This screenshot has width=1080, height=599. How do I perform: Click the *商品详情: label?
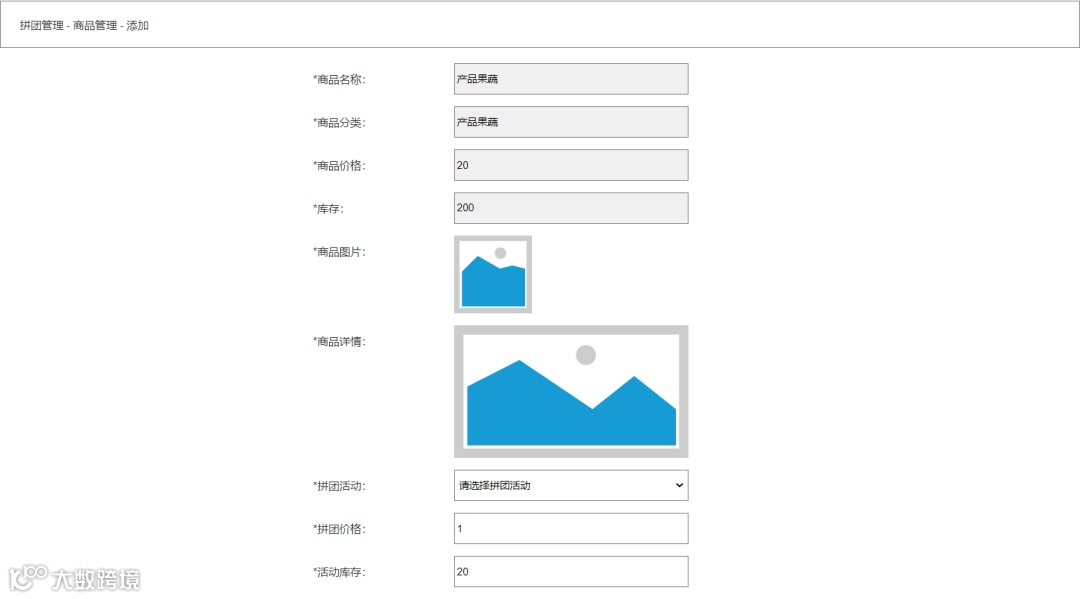(340, 341)
